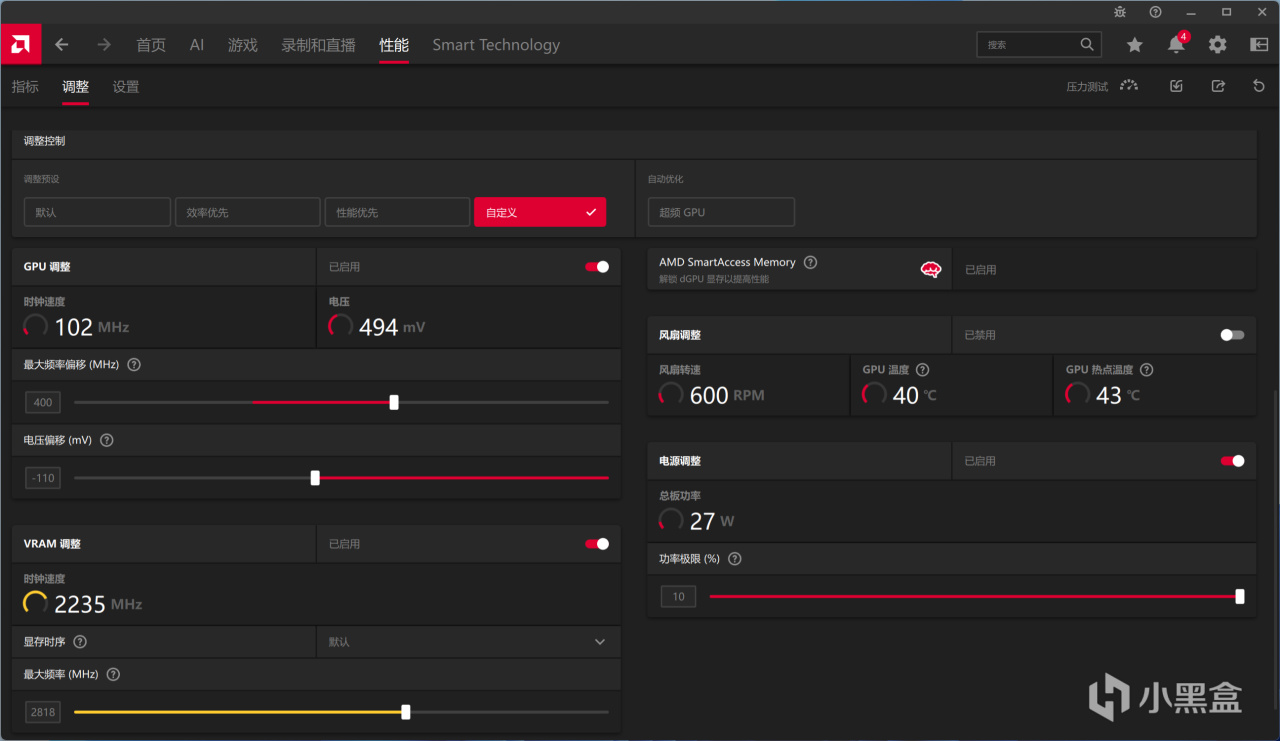Click the VRAM 最大频率 slider handle
This screenshot has height=741, width=1280.
405,712
